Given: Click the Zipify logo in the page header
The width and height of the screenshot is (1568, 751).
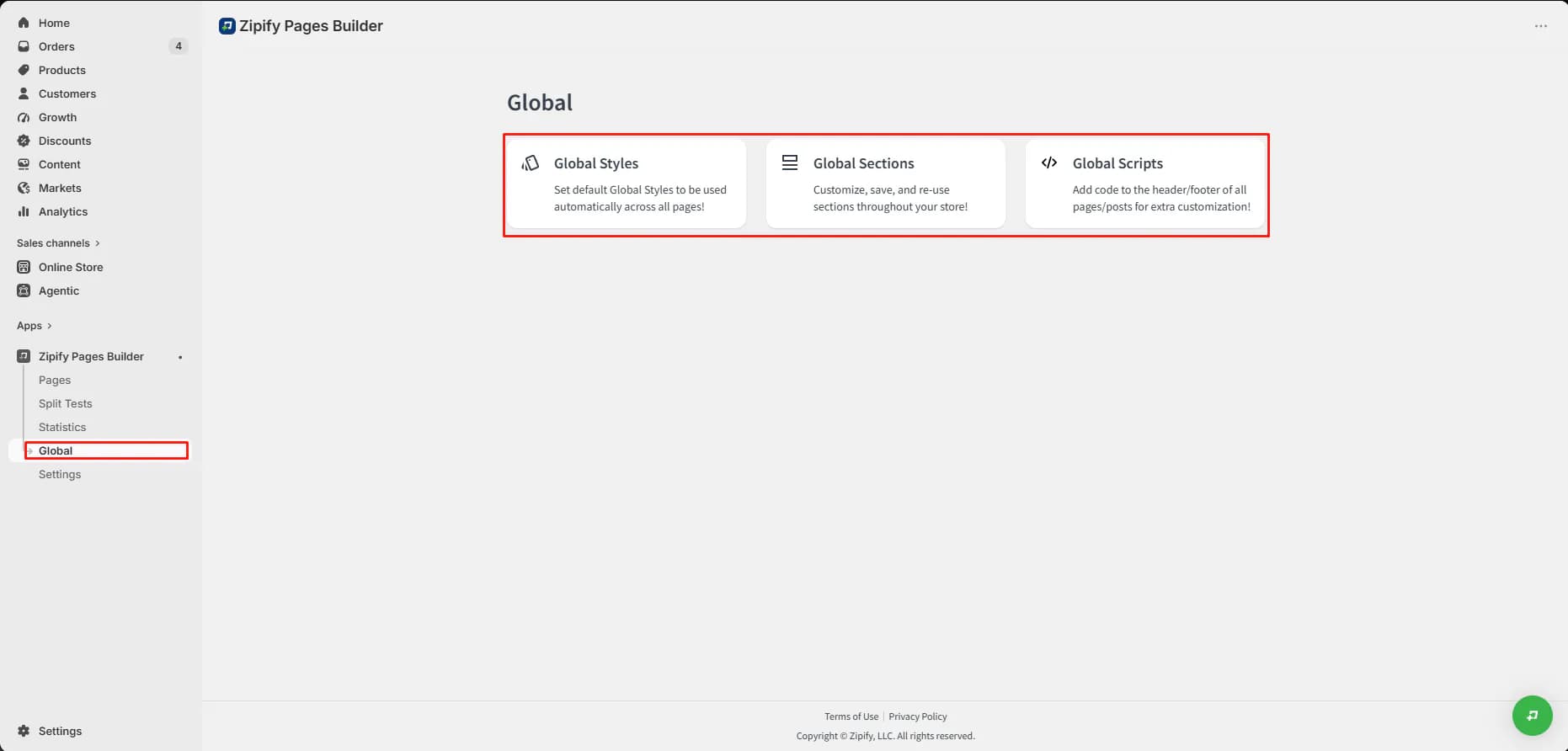Looking at the screenshot, I should (227, 26).
